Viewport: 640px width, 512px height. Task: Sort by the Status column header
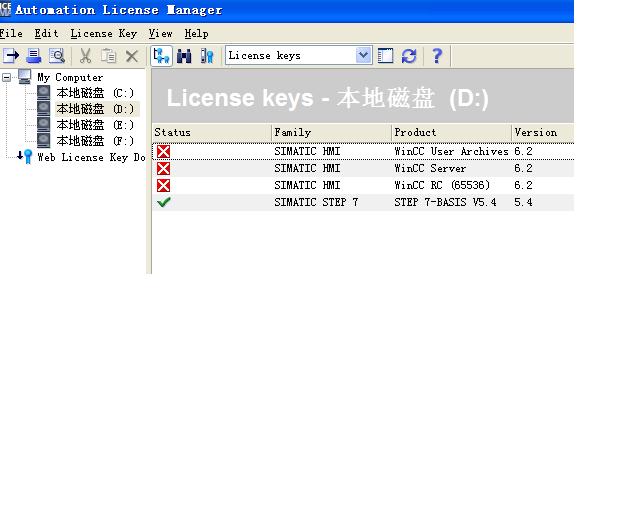(211, 132)
